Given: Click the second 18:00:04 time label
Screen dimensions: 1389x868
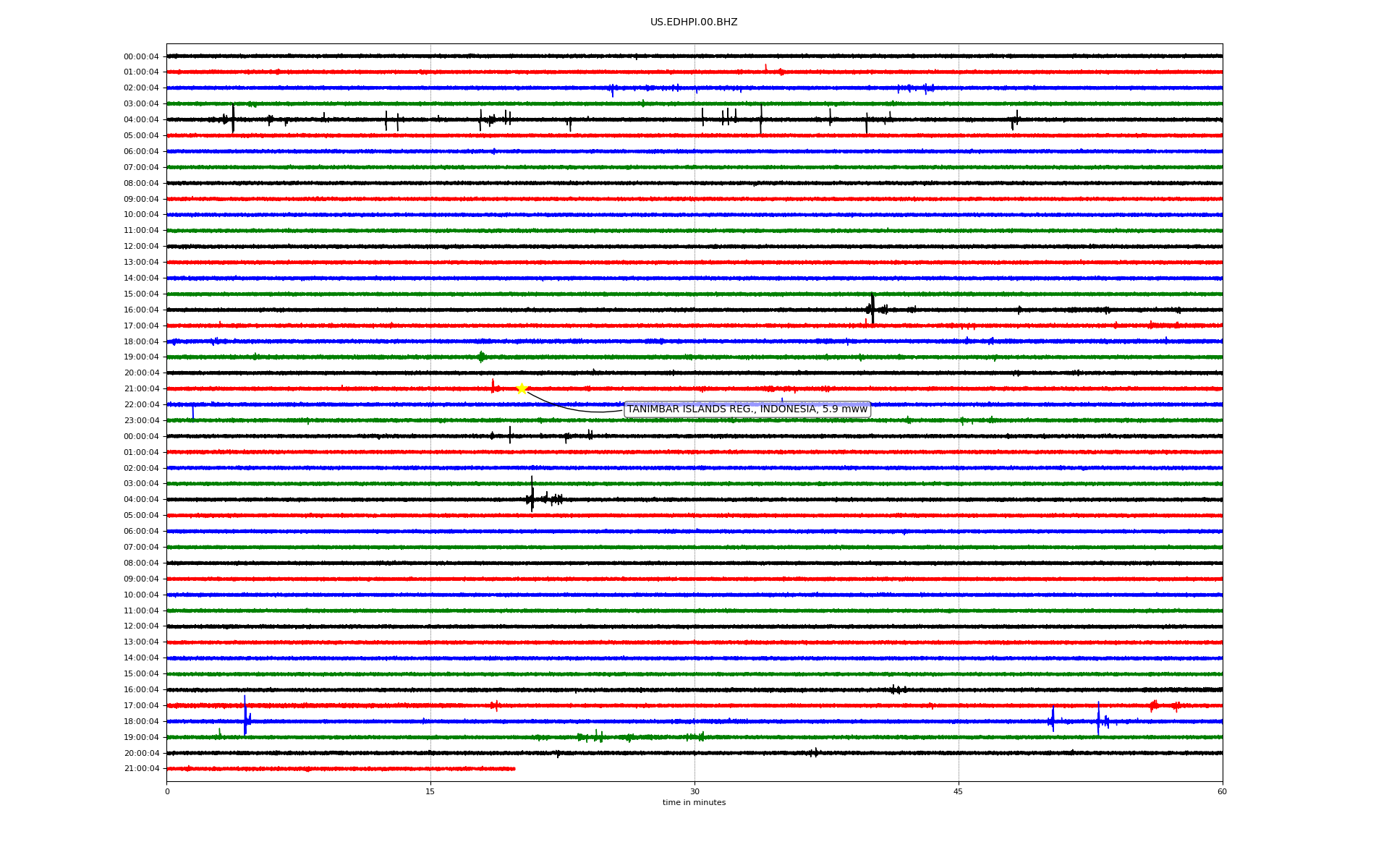Looking at the screenshot, I should click(x=141, y=722).
